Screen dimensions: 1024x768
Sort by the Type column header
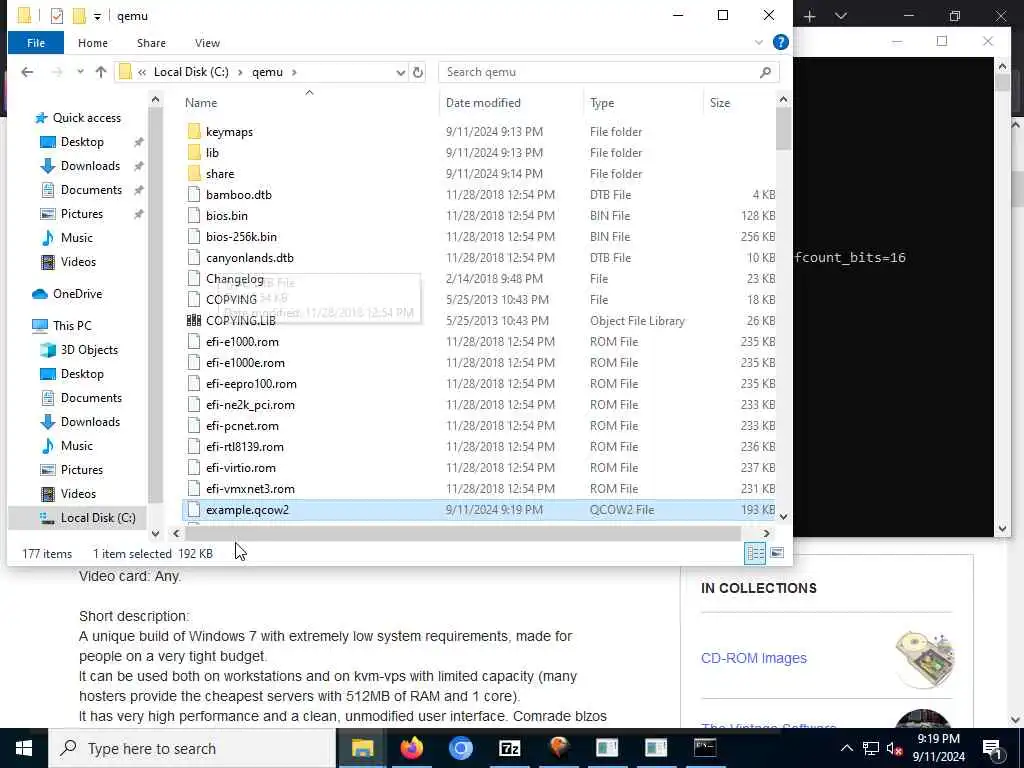602,103
